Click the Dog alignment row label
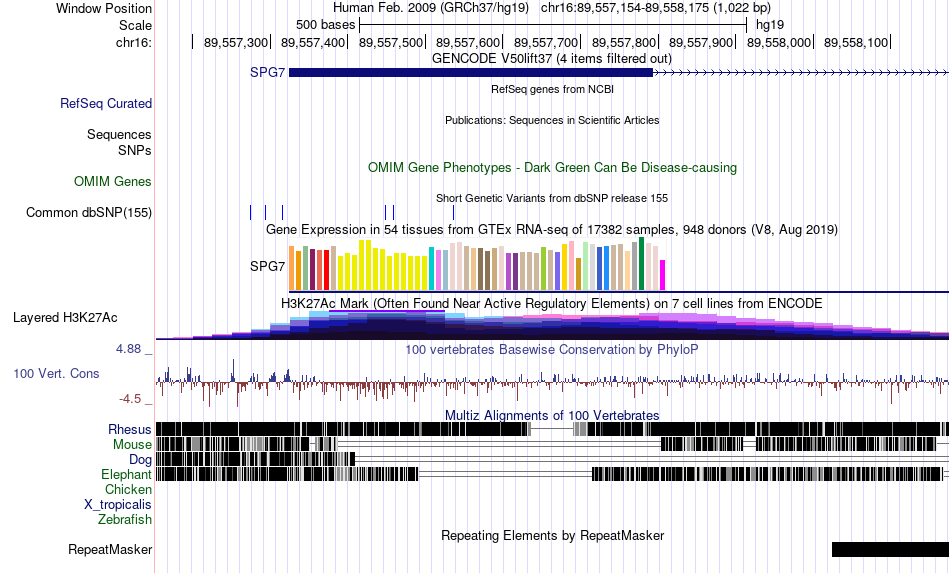The image size is (950, 573). 140,460
